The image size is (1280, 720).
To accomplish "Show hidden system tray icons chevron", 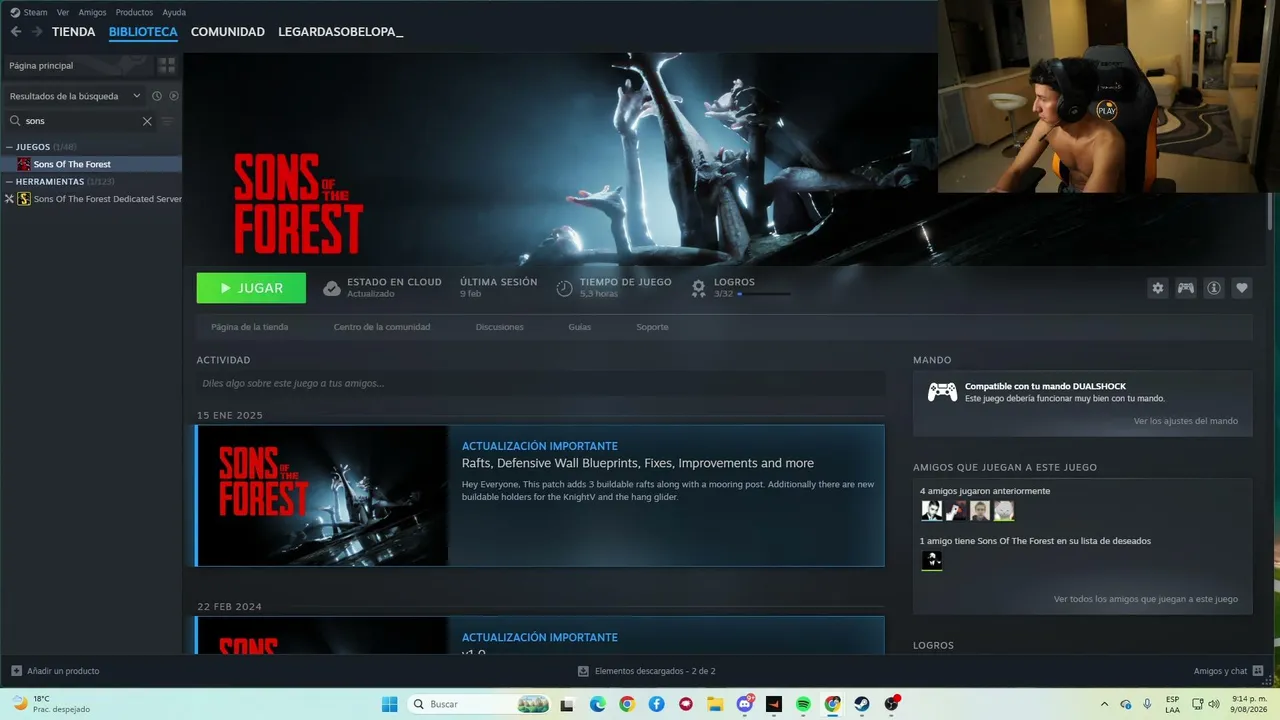I will coord(1104,704).
